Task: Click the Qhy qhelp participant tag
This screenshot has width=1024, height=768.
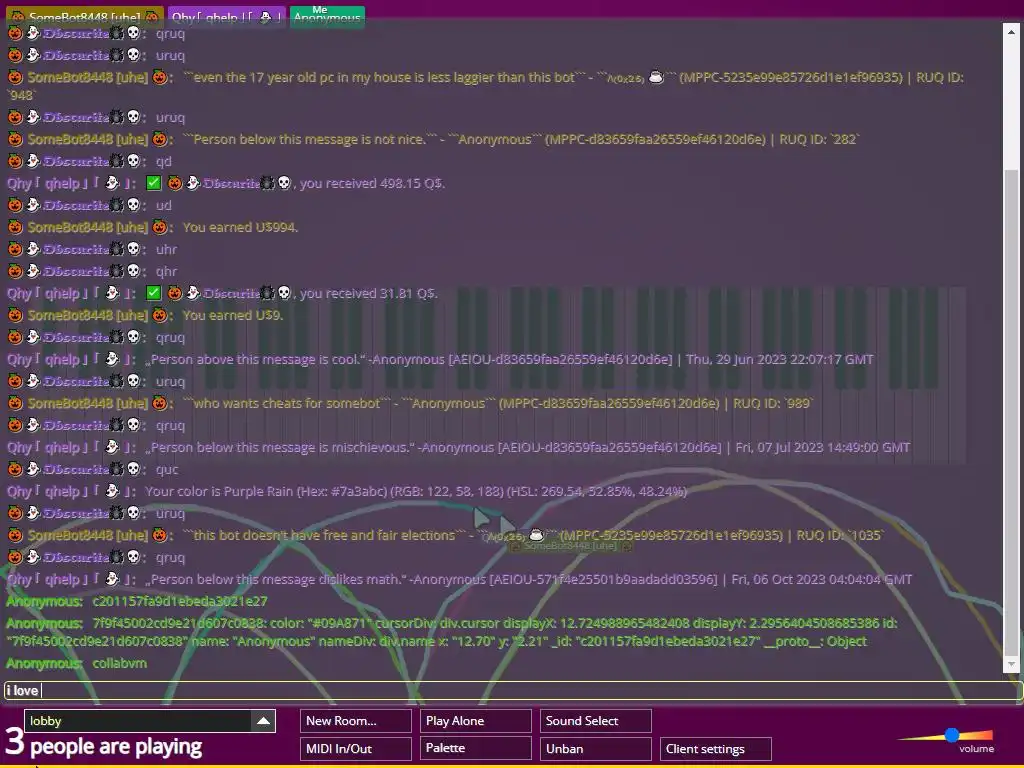Action: (226, 18)
